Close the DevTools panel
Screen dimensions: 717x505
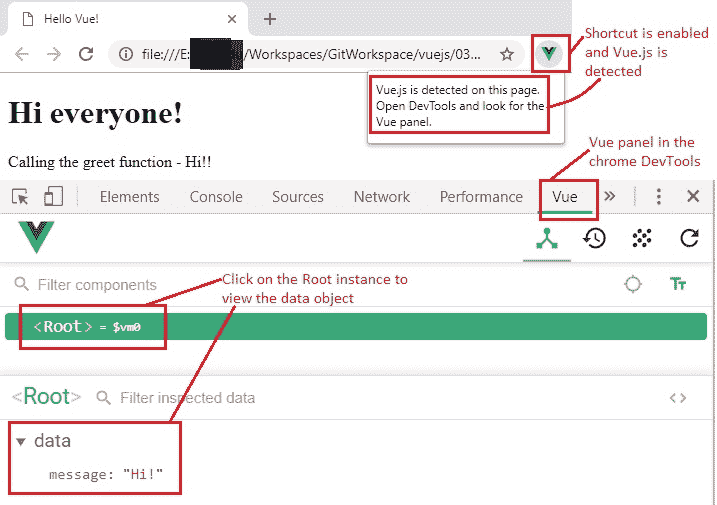(693, 196)
